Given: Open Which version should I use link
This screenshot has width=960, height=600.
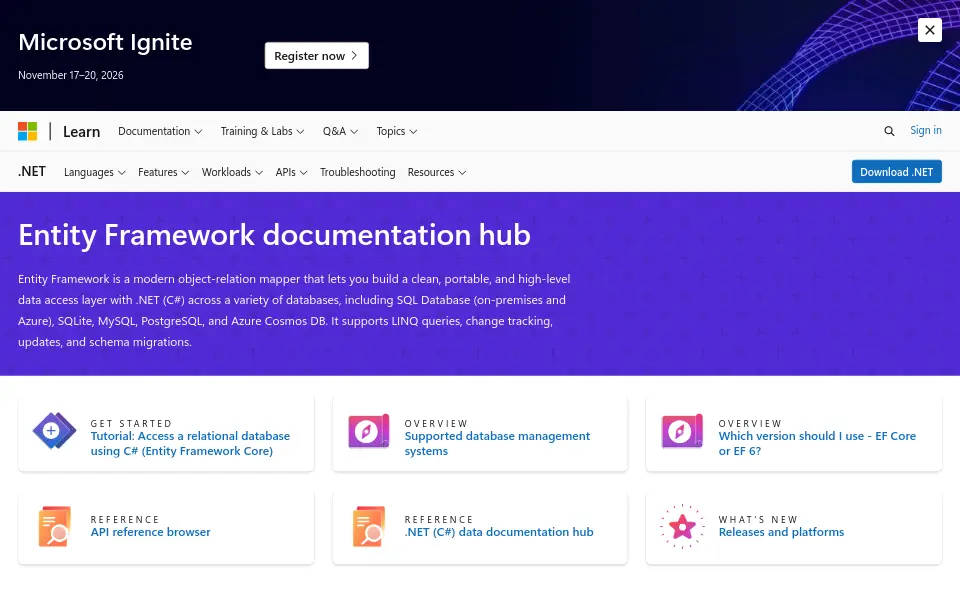Looking at the screenshot, I should point(817,443).
